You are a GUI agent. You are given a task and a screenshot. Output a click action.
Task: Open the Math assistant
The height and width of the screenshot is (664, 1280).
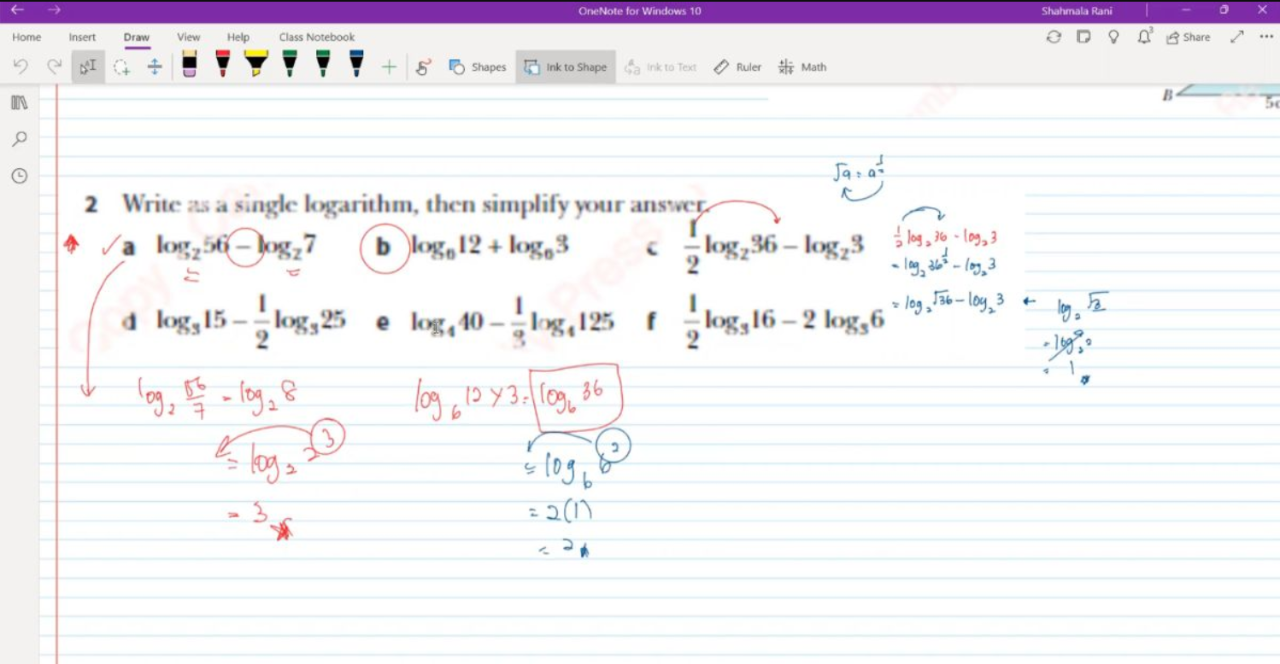click(x=802, y=67)
